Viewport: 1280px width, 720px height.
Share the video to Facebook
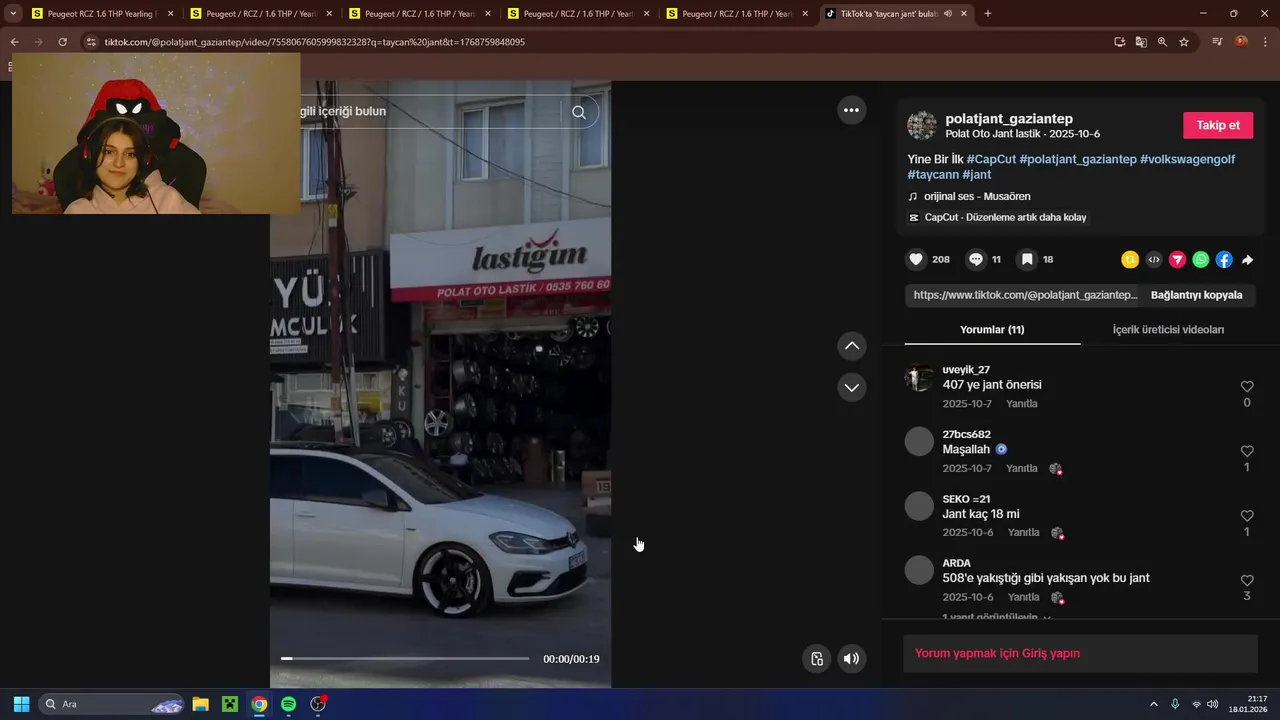pyautogui.click(x=1224, y=260)
